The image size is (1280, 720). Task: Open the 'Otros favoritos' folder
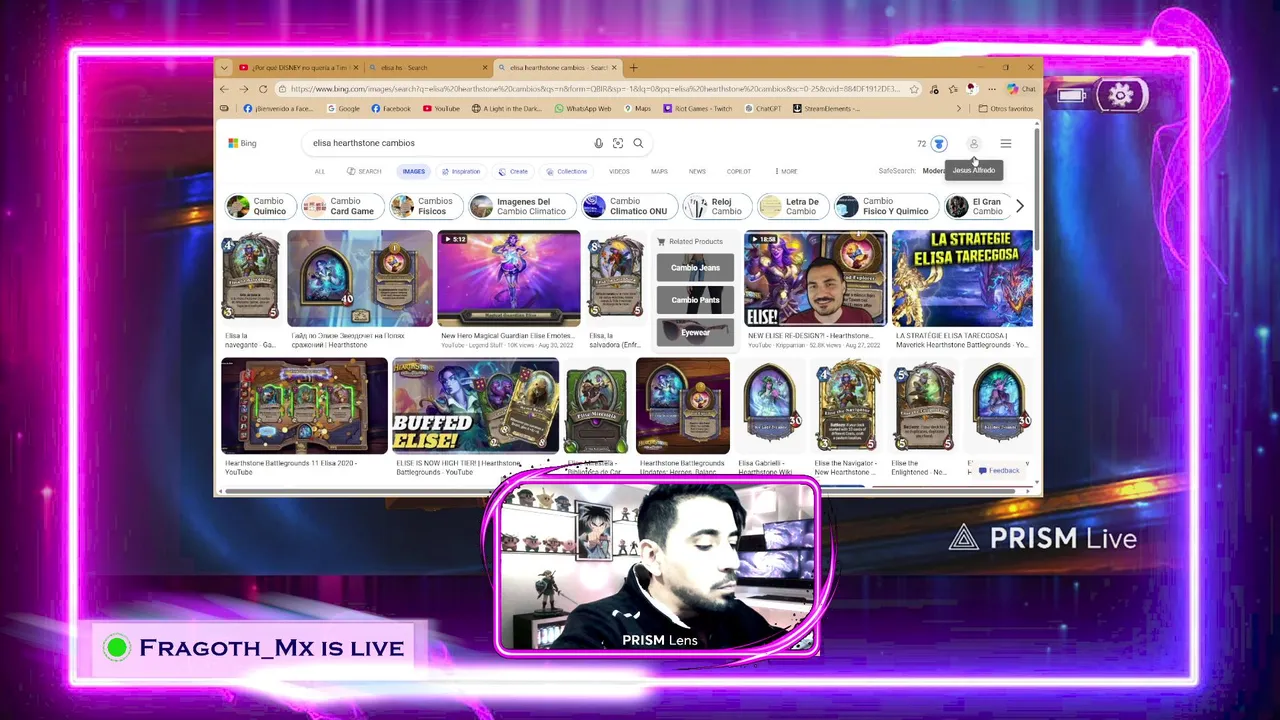(x=1006, y=109)
